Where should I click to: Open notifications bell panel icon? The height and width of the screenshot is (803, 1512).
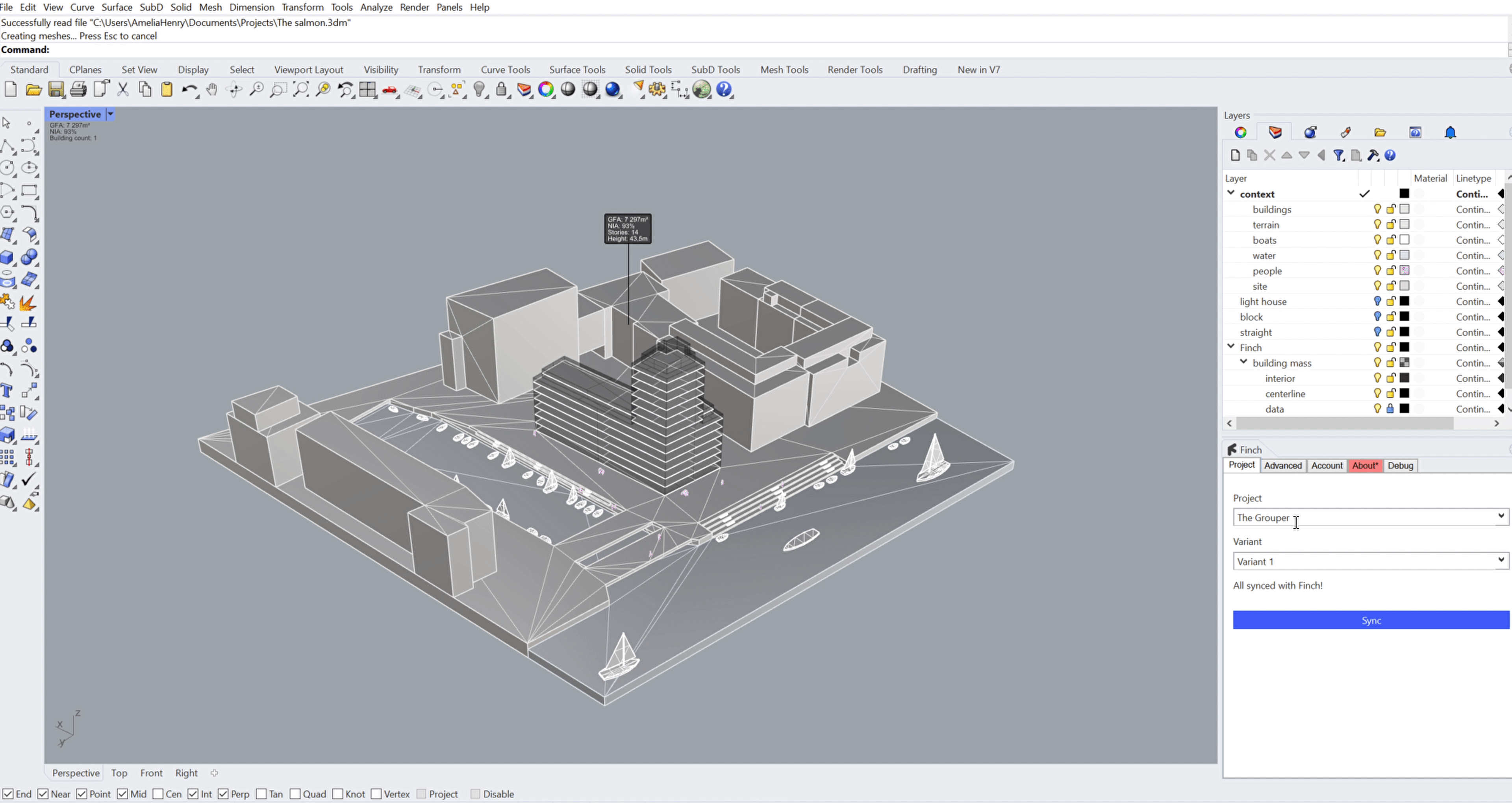point(1450,133)
